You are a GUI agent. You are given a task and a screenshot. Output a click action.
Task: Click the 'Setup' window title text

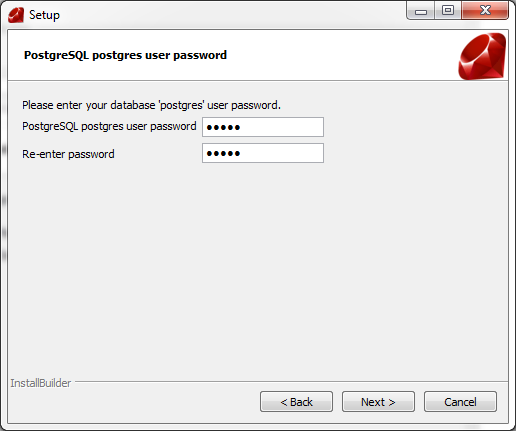(x=44, y=15)
